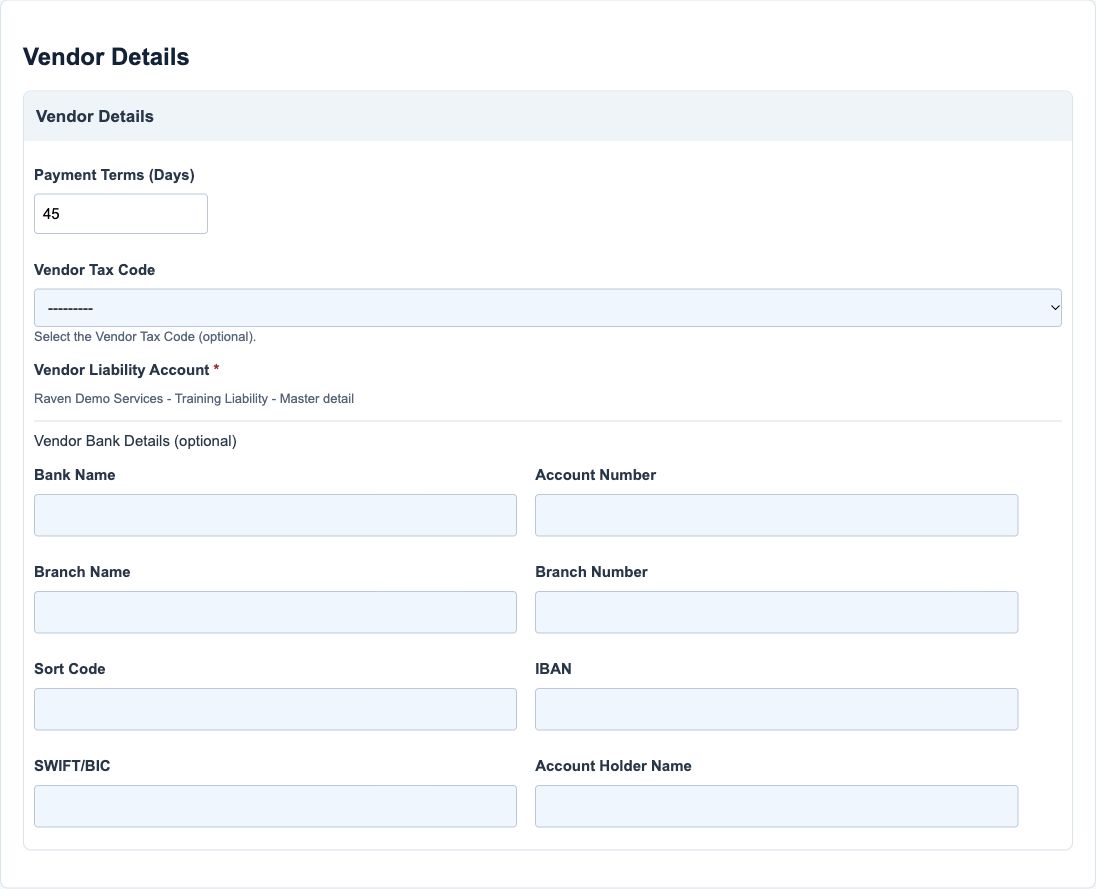Viewport: 1096px width, 889px height.
Task: Select the Sort Code input box
Action: click(275, 709)
